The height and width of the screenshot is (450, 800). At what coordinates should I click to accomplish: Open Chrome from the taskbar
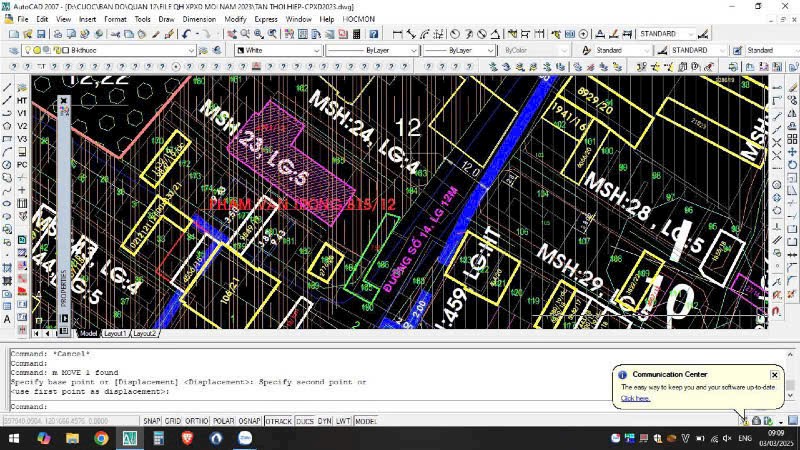click(x=101, y=438)
